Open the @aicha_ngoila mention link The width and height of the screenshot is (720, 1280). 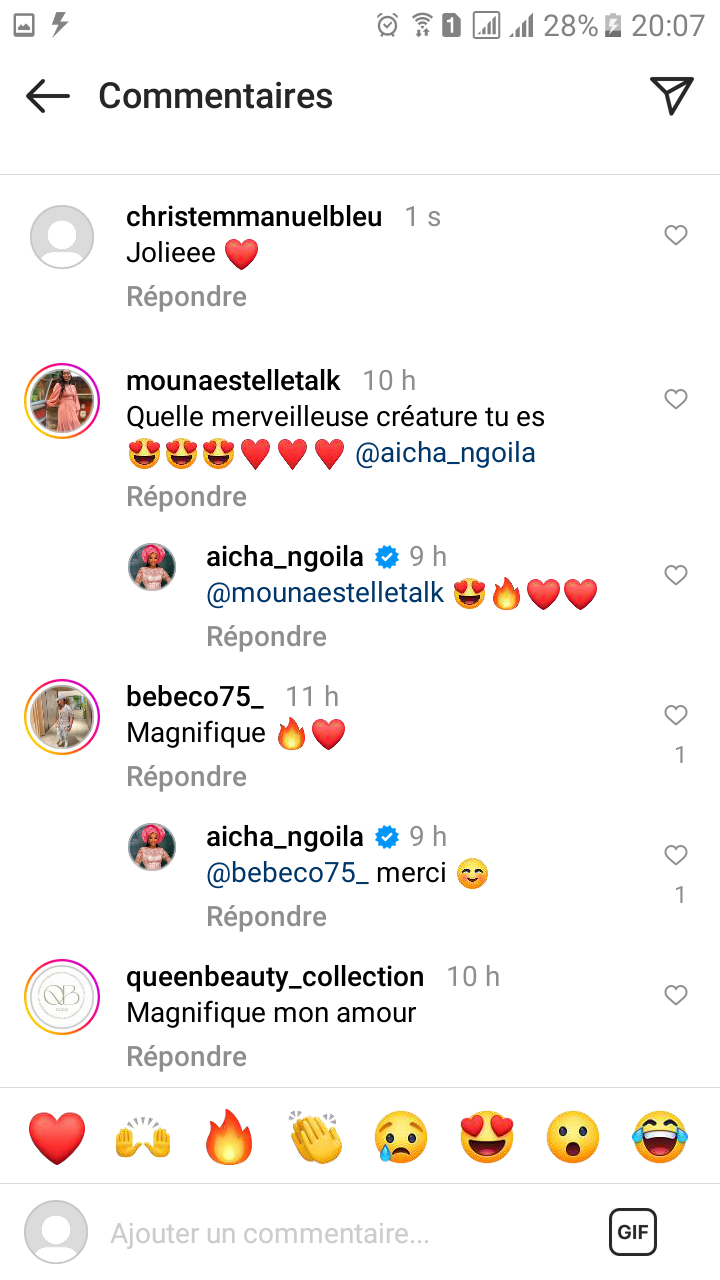click(x=445, y=453)
